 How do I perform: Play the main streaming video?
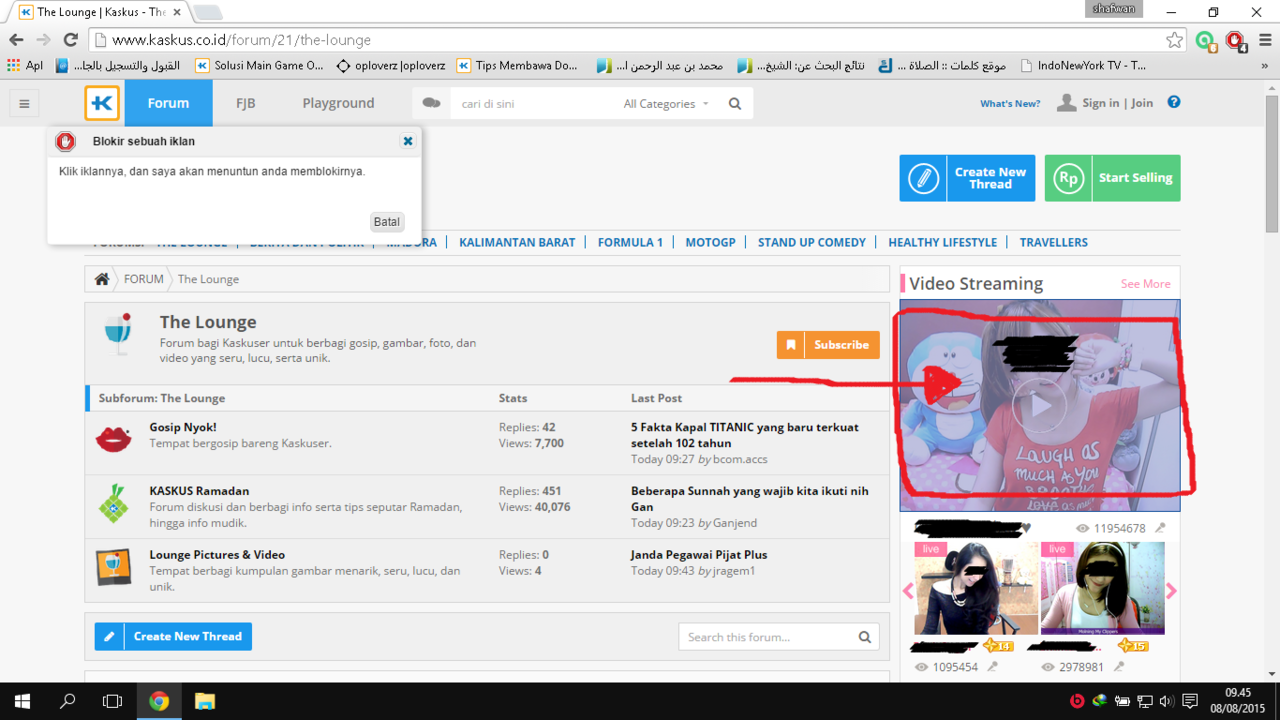pos(1039,406)
